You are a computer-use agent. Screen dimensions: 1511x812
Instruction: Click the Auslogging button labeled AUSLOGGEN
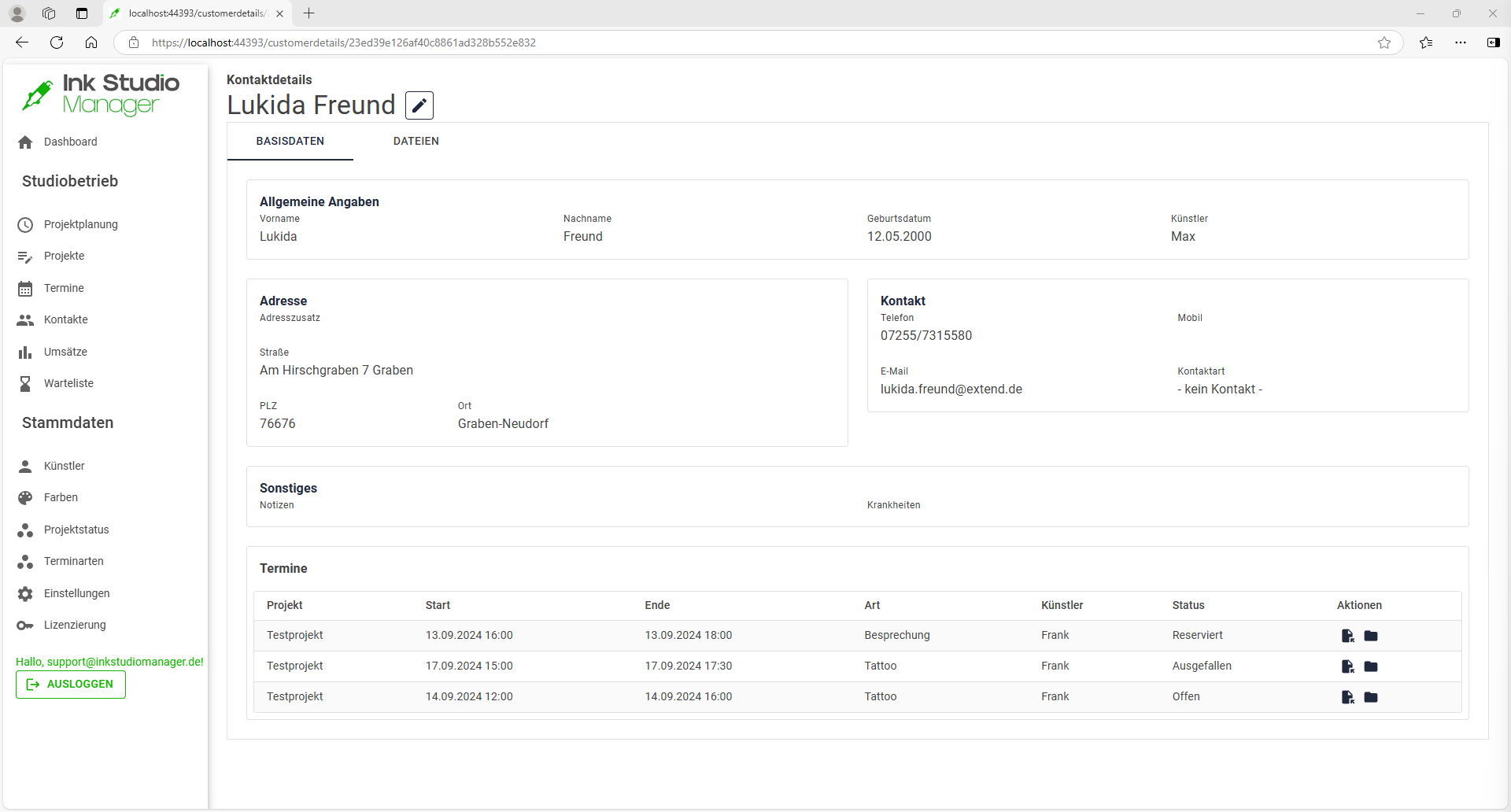coord(71,685)
